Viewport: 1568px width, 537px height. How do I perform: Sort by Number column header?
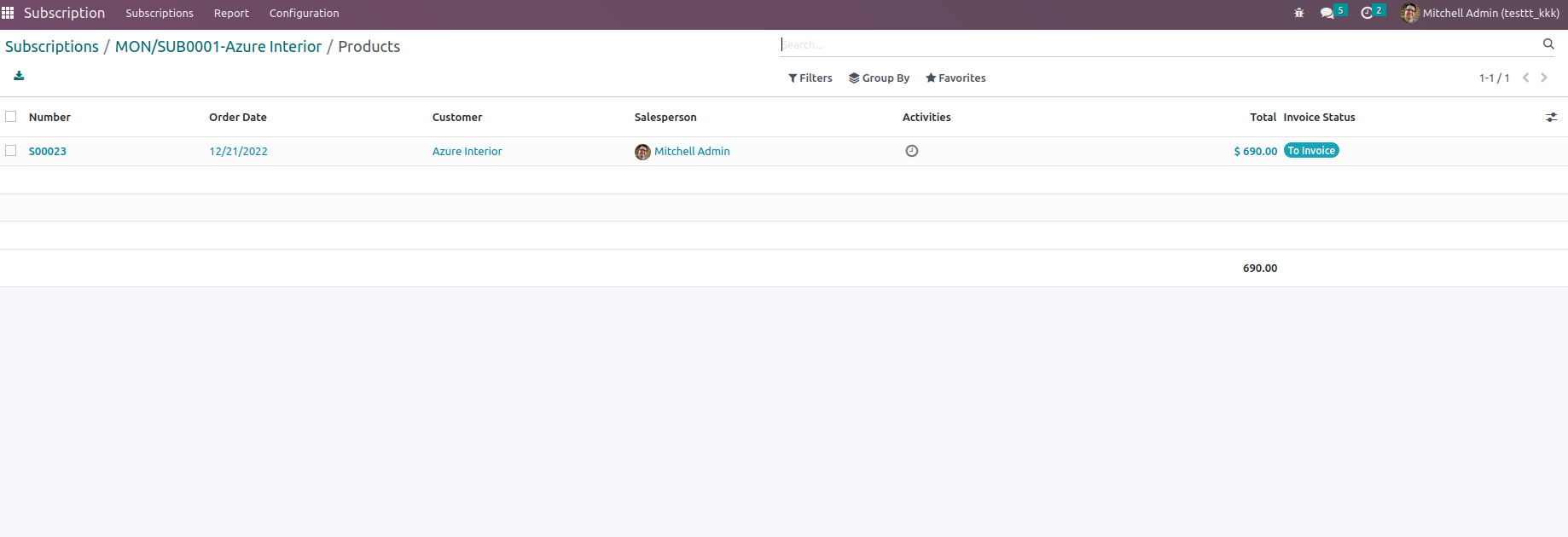pyautogui.click(x=49, y=117)
